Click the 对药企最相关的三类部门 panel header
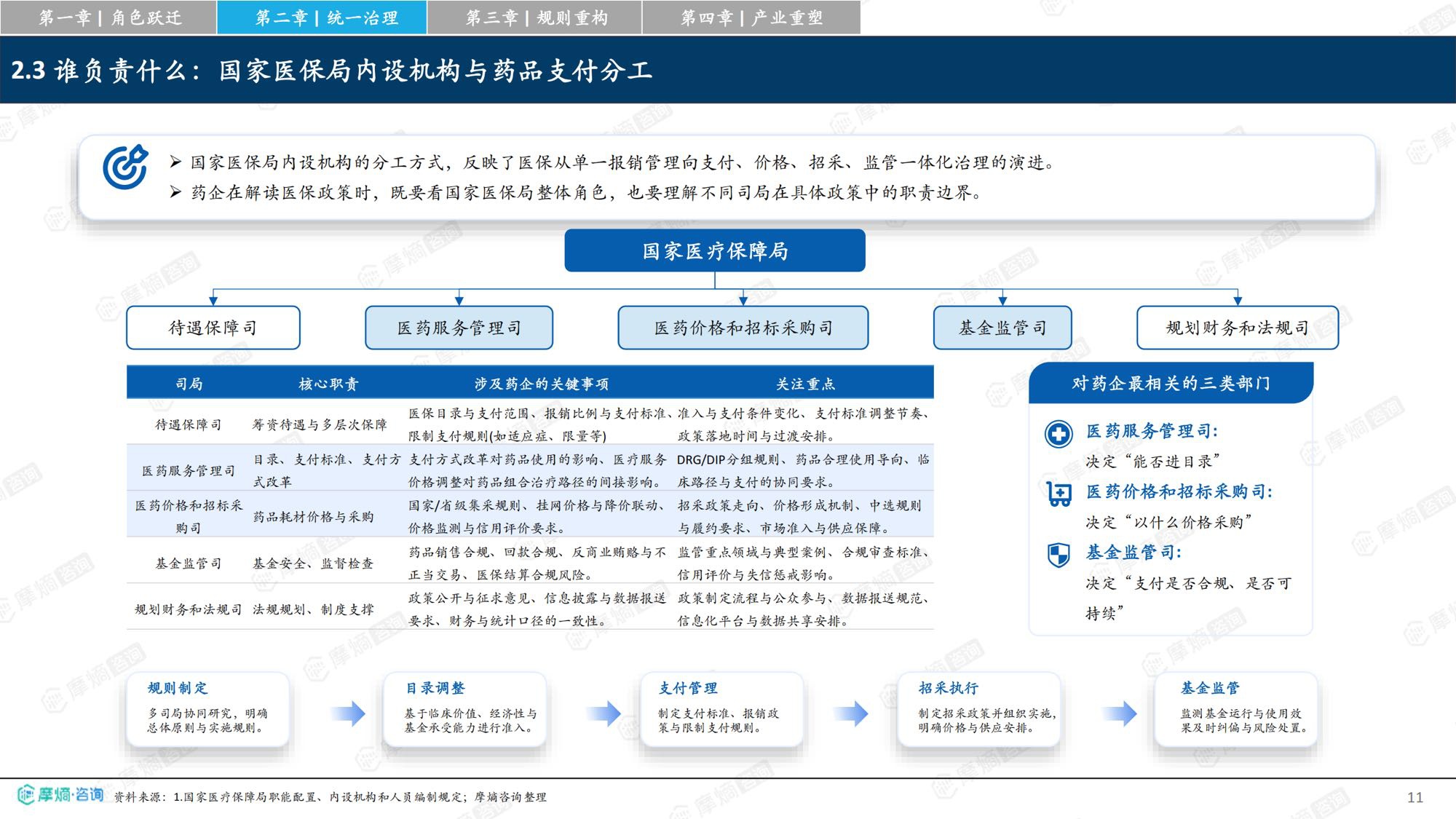 [1171, 383]
